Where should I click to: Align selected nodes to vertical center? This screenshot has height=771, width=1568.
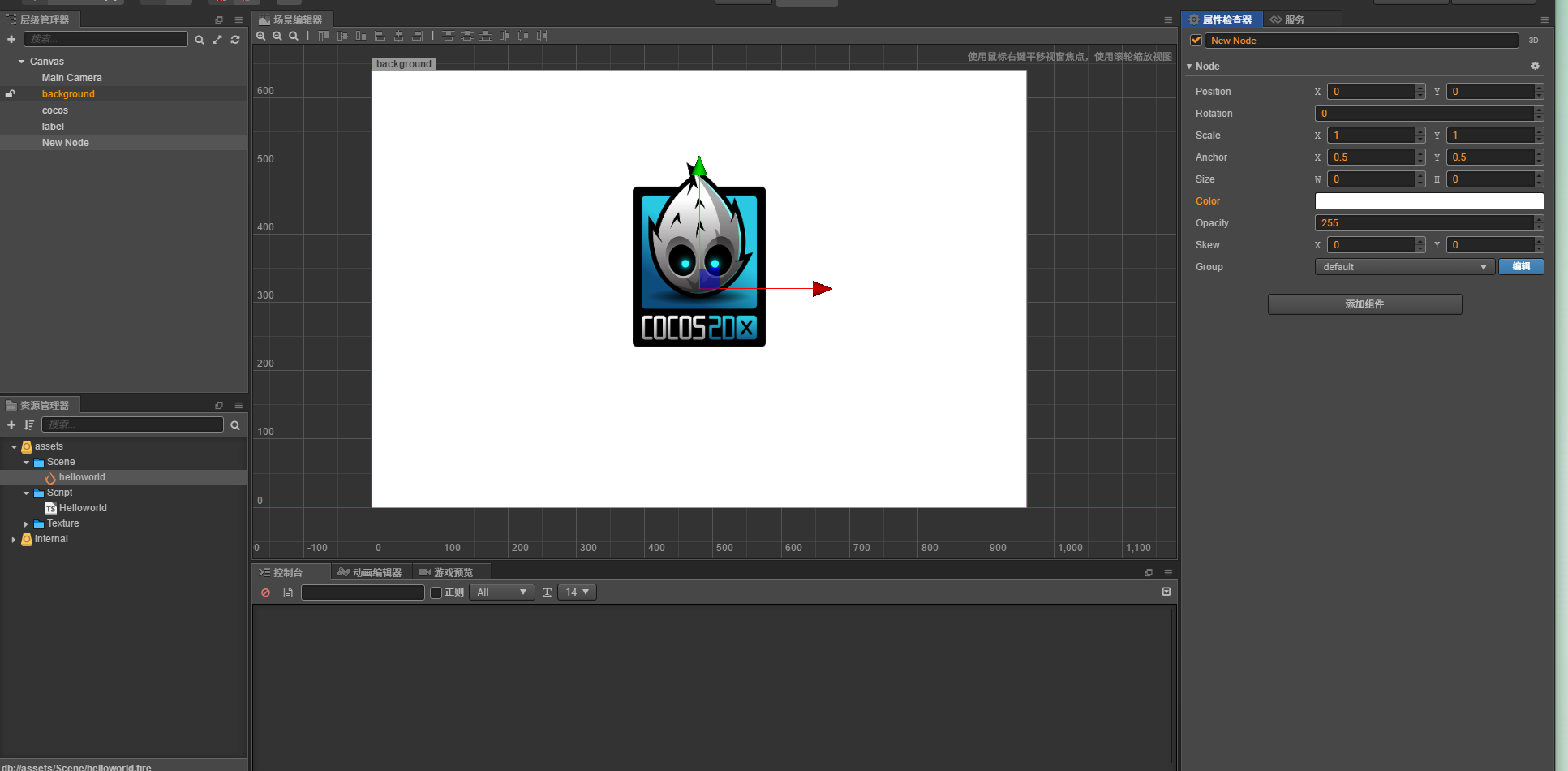tap(342, 36)
